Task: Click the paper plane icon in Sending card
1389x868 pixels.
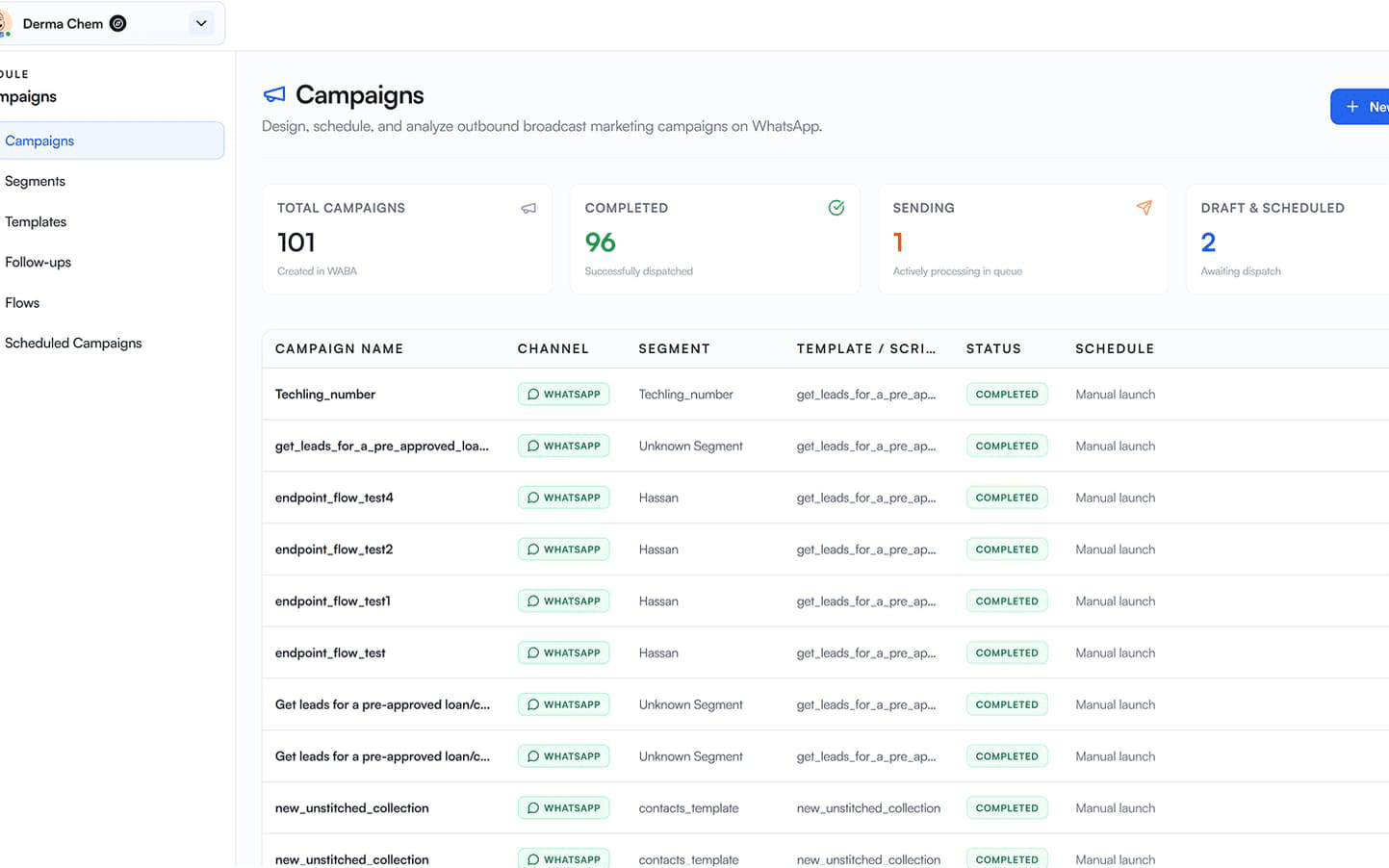Action: pos(1144,208)
